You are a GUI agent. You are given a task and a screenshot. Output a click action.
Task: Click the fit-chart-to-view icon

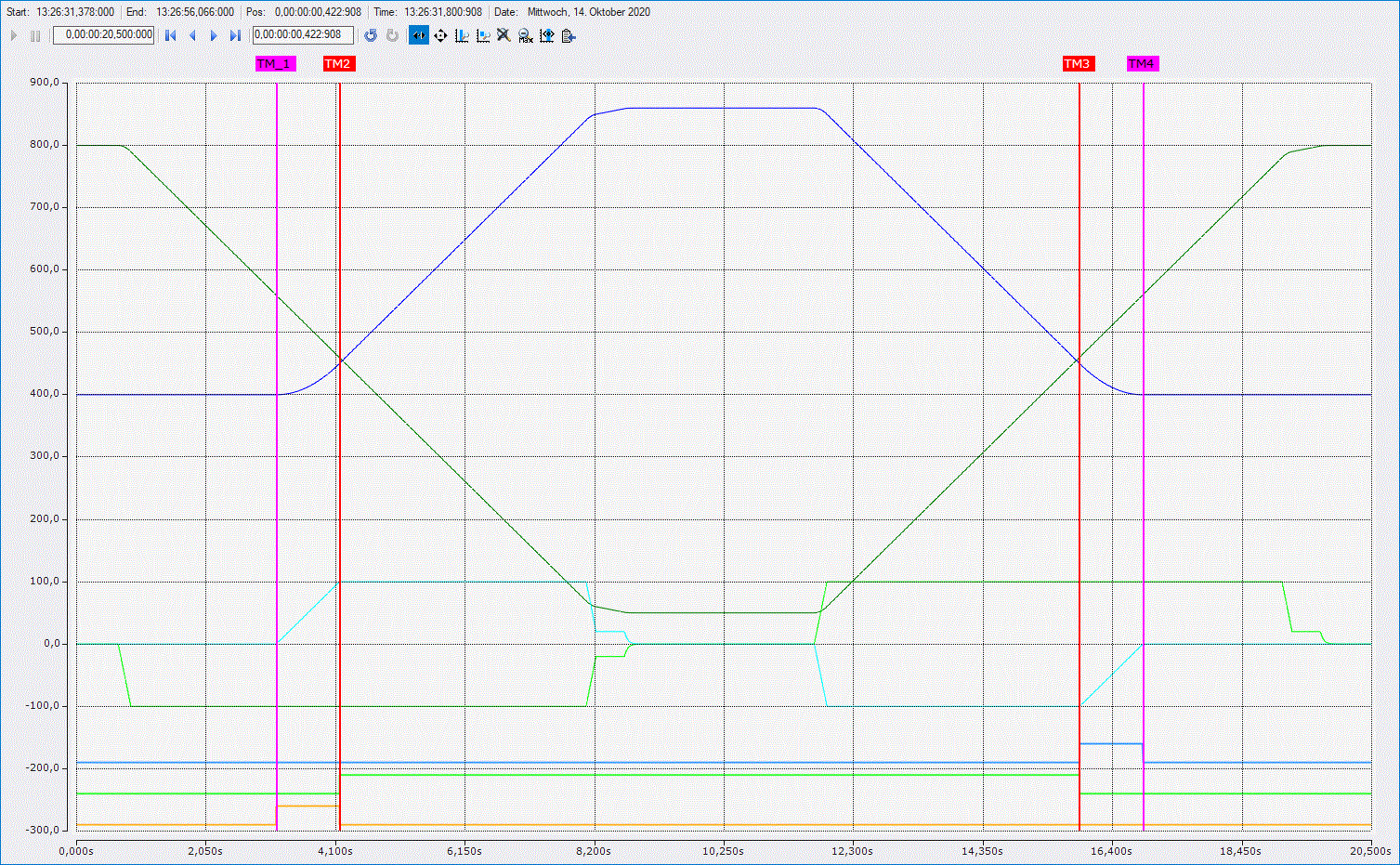pyautogui.click(x=547, y=35)
